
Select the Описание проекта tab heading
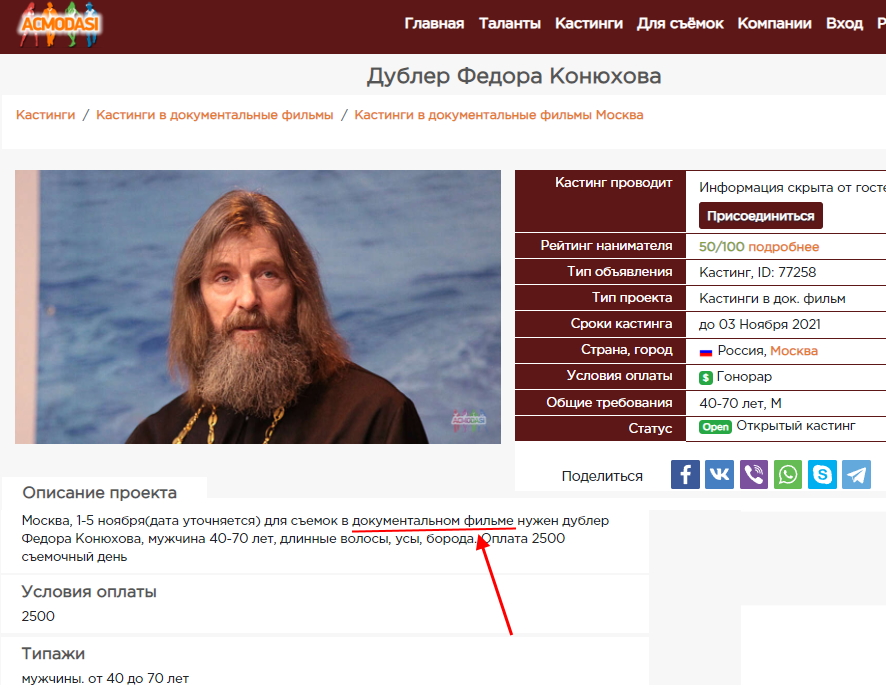coord(99,493)
